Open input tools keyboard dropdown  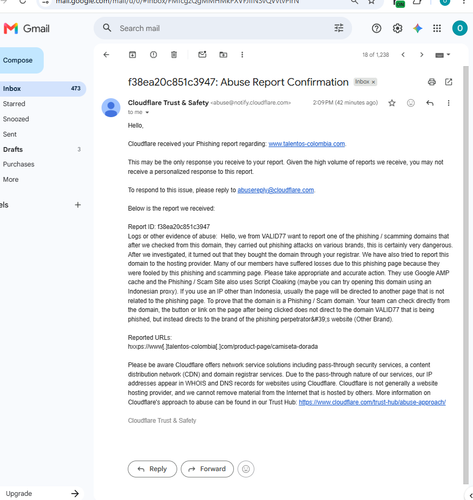point(443,55)
